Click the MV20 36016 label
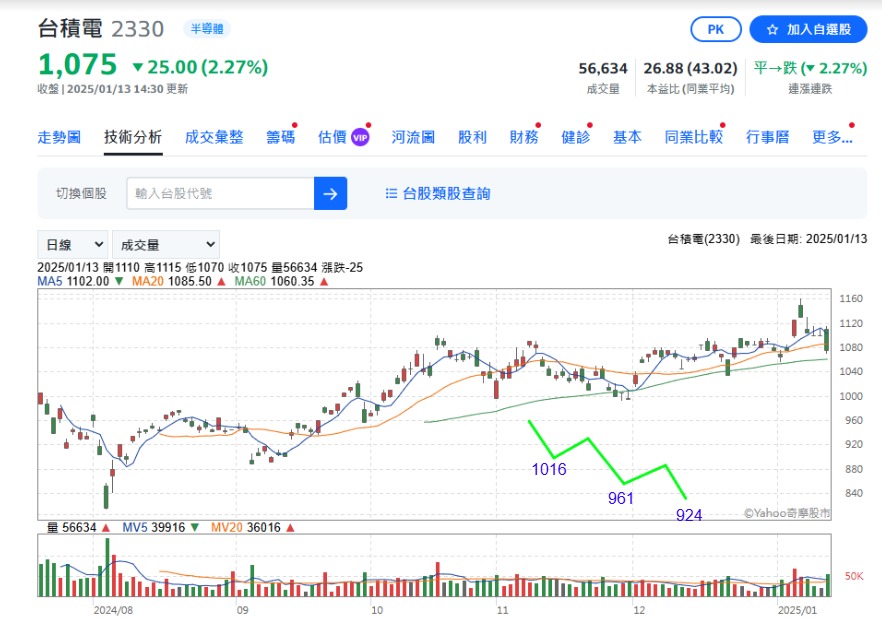 click(245, 528)
